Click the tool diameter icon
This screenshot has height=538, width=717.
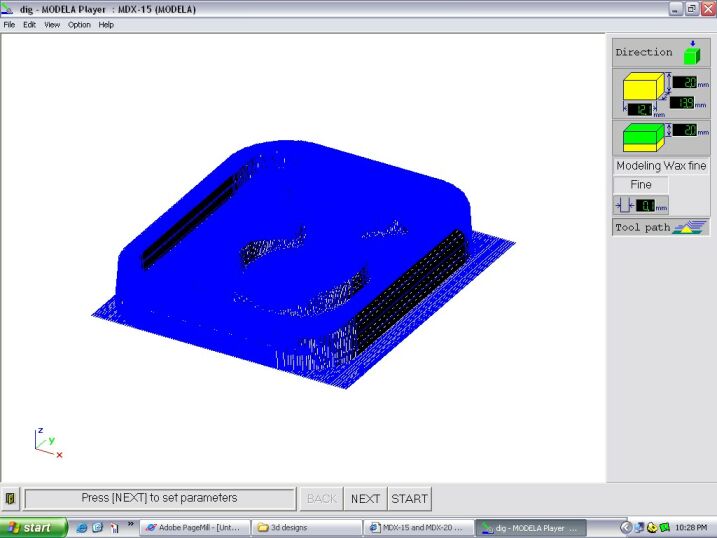pyautogui.click(x=624, y=205)
